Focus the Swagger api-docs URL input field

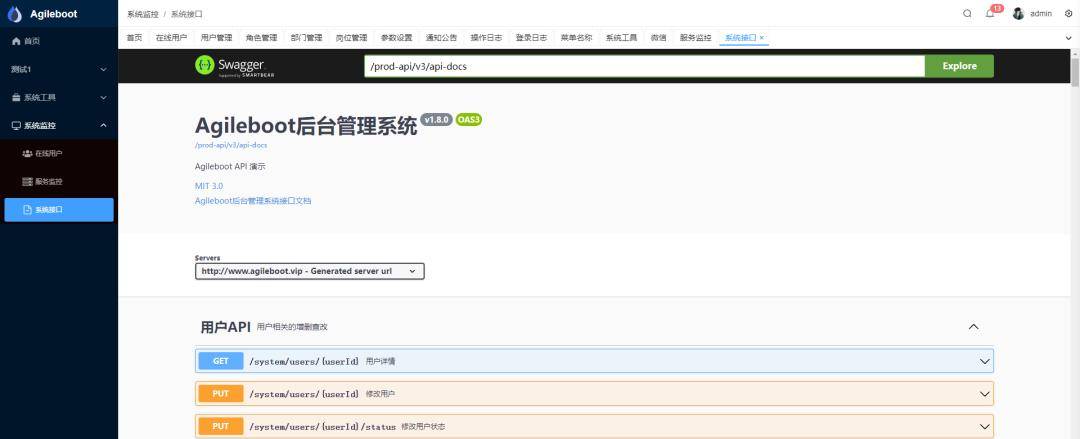(x=644, y=66)
